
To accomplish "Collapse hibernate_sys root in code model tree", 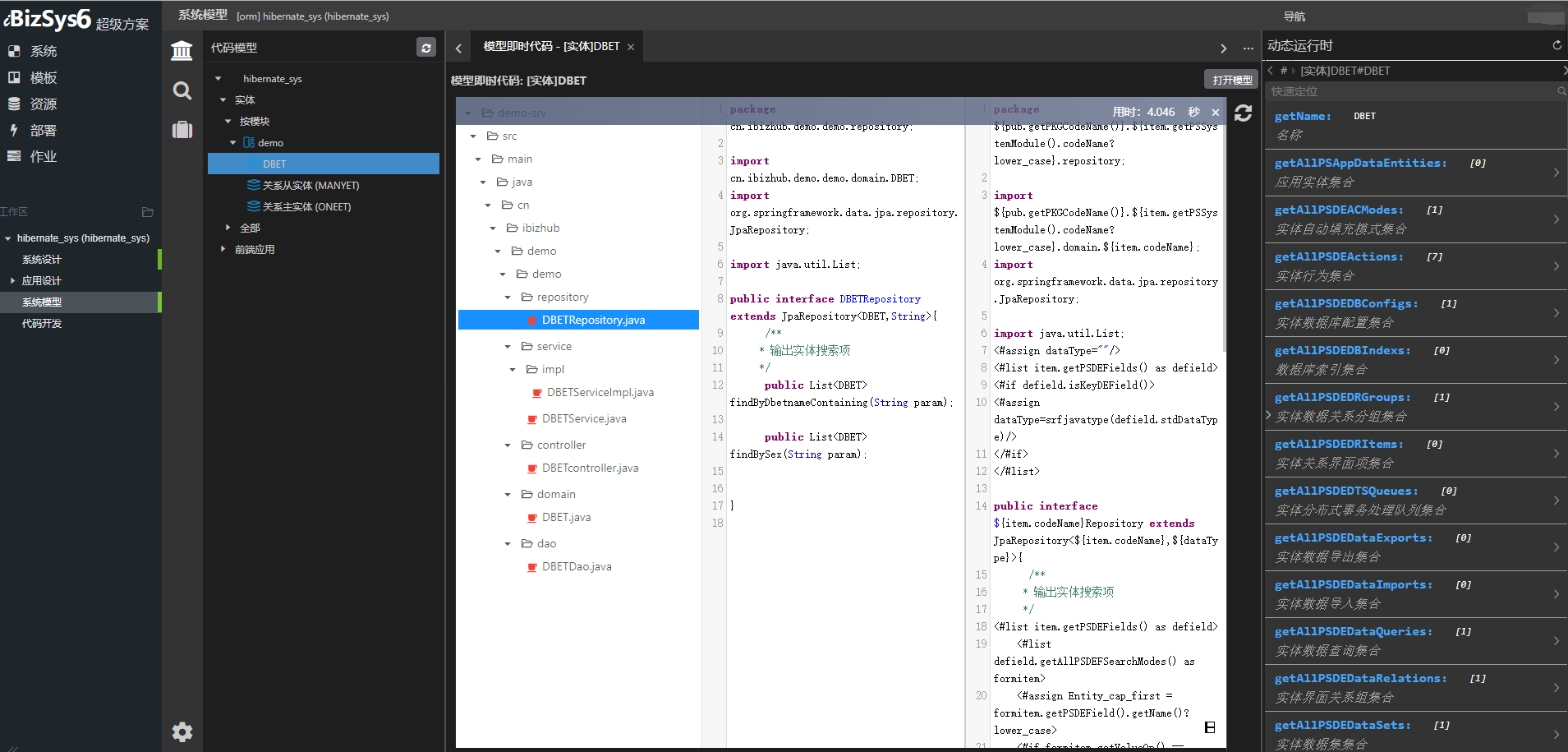I will [218, 79].
